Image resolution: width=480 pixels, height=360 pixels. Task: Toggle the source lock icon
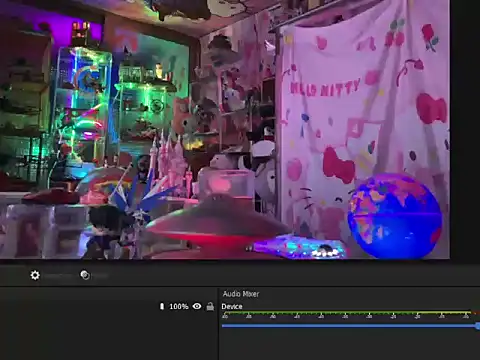click(210, 306)
